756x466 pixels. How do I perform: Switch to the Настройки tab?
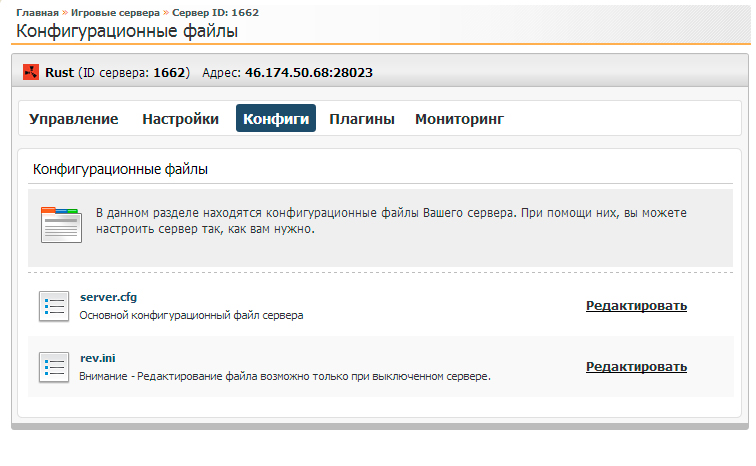180,119
